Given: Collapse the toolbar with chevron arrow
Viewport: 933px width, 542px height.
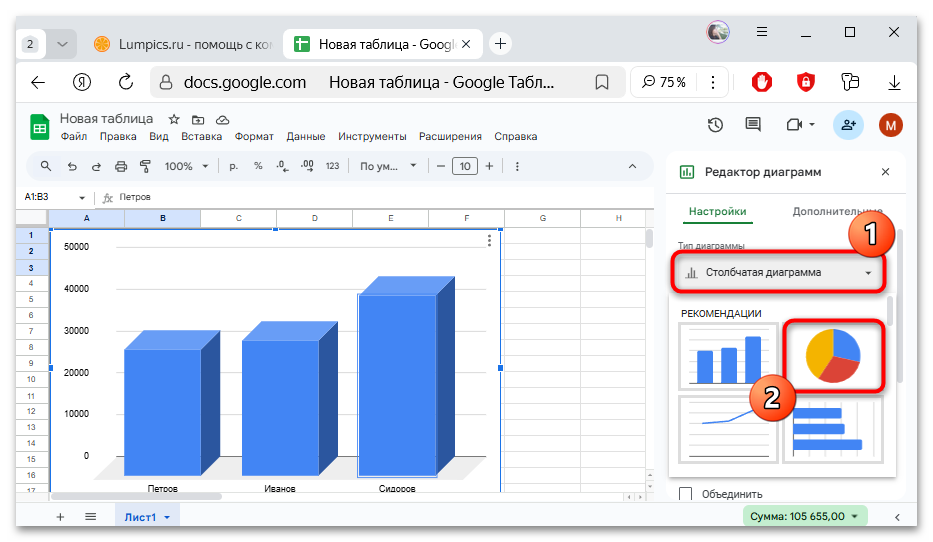Looking at the screenshot, I should (631, 166).
